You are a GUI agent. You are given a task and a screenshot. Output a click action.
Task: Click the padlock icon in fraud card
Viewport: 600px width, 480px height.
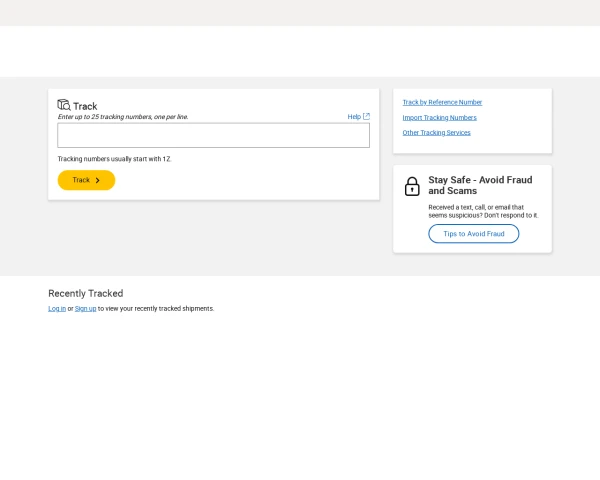pyautogui.click(x=412, y=186)
